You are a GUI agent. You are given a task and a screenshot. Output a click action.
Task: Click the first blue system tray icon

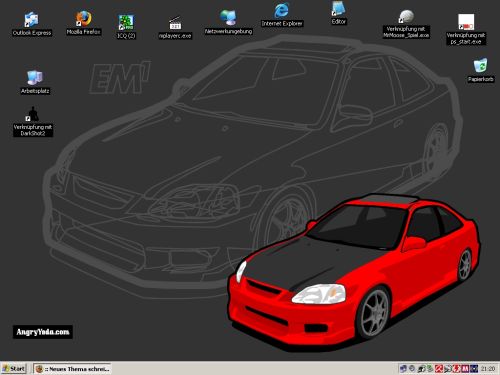click(403, 369)
